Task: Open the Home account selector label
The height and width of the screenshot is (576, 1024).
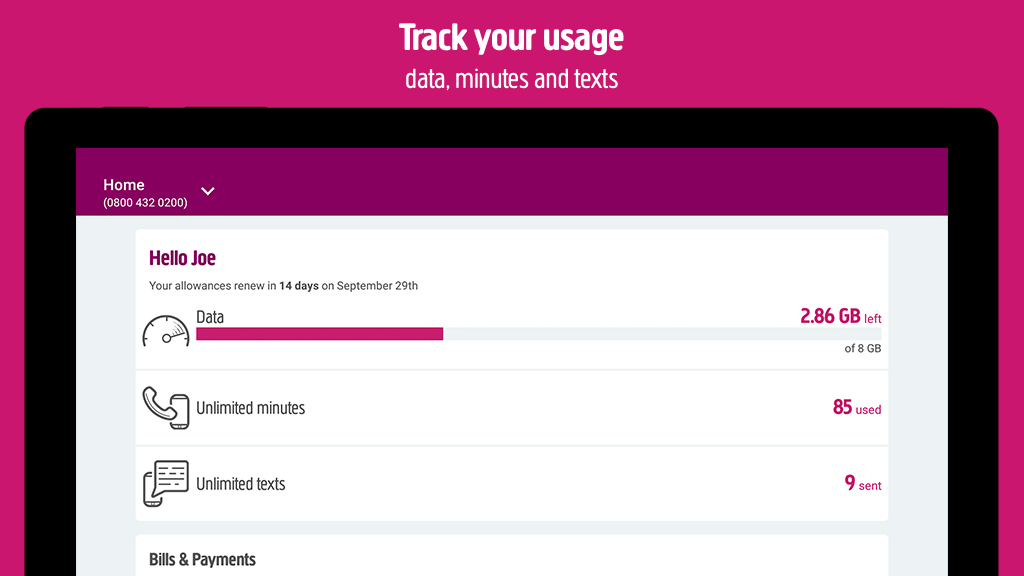Action: pyautogui.click(x=123, y=185)
